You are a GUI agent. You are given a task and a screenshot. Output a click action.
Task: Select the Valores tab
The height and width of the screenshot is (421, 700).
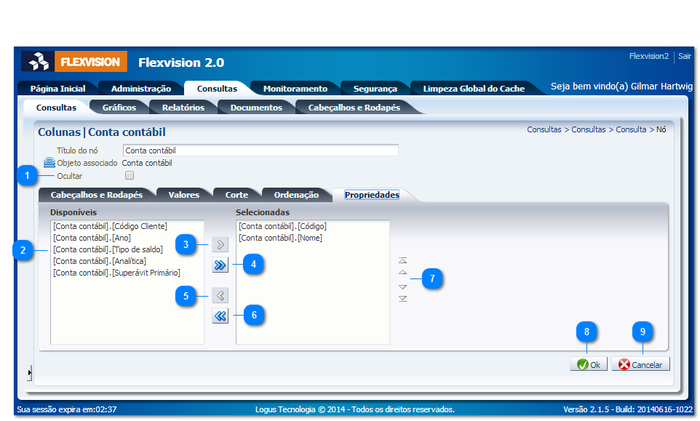click(x=183, y=195)
